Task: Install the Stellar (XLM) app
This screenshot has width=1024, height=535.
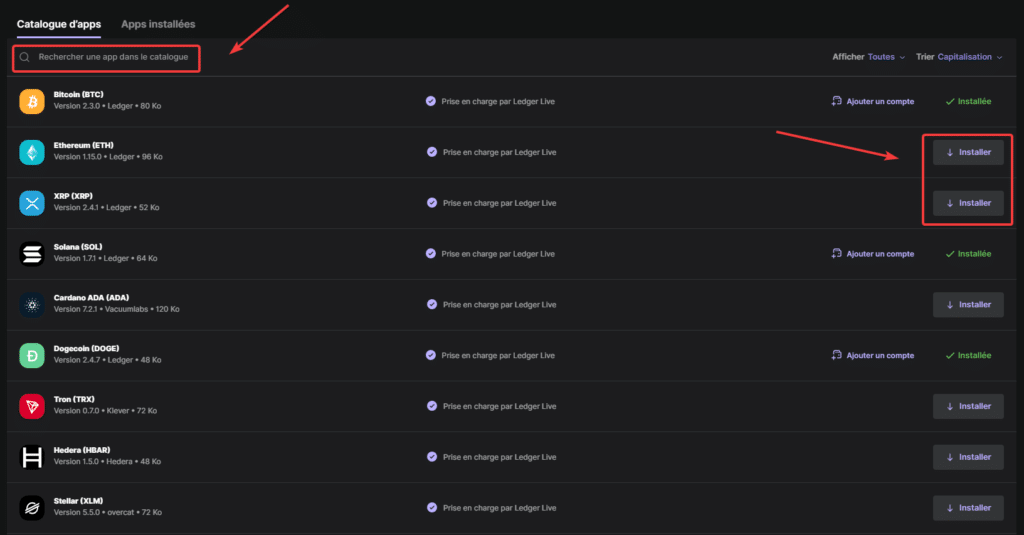Action: tap(968, 508)
